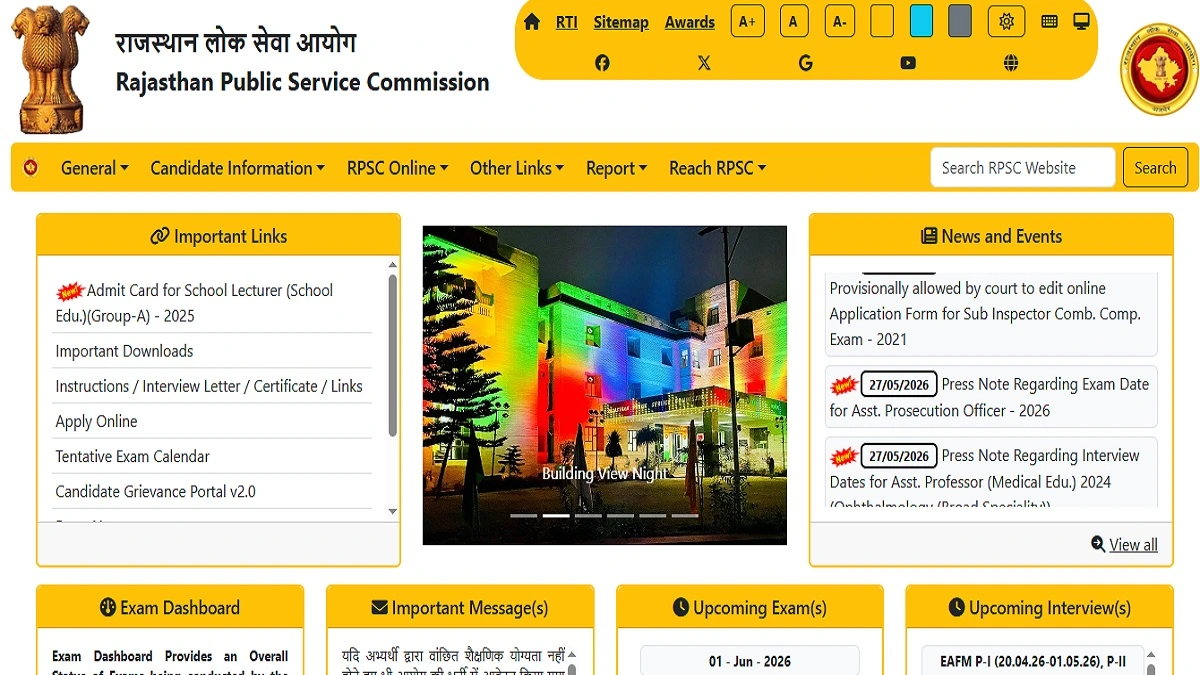Expand the Candidate Information dropdown

click(x=238, y=168)
